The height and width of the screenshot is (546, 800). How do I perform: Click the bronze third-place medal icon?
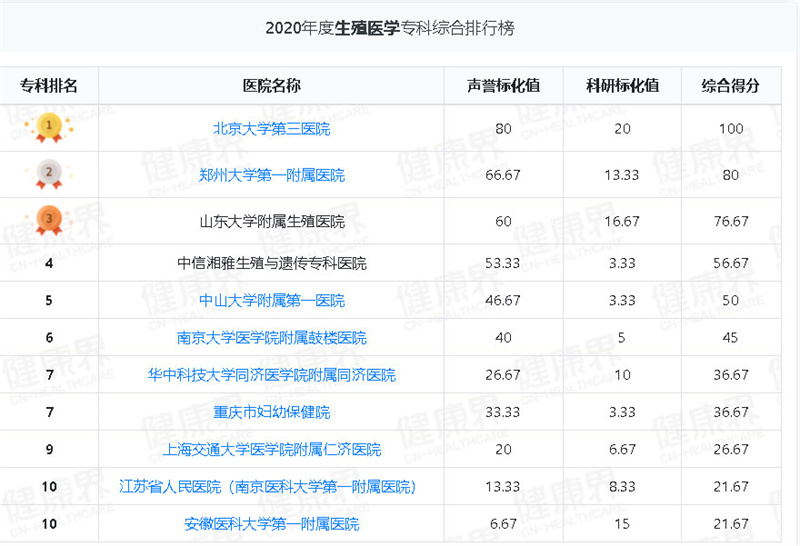[48, 220]
